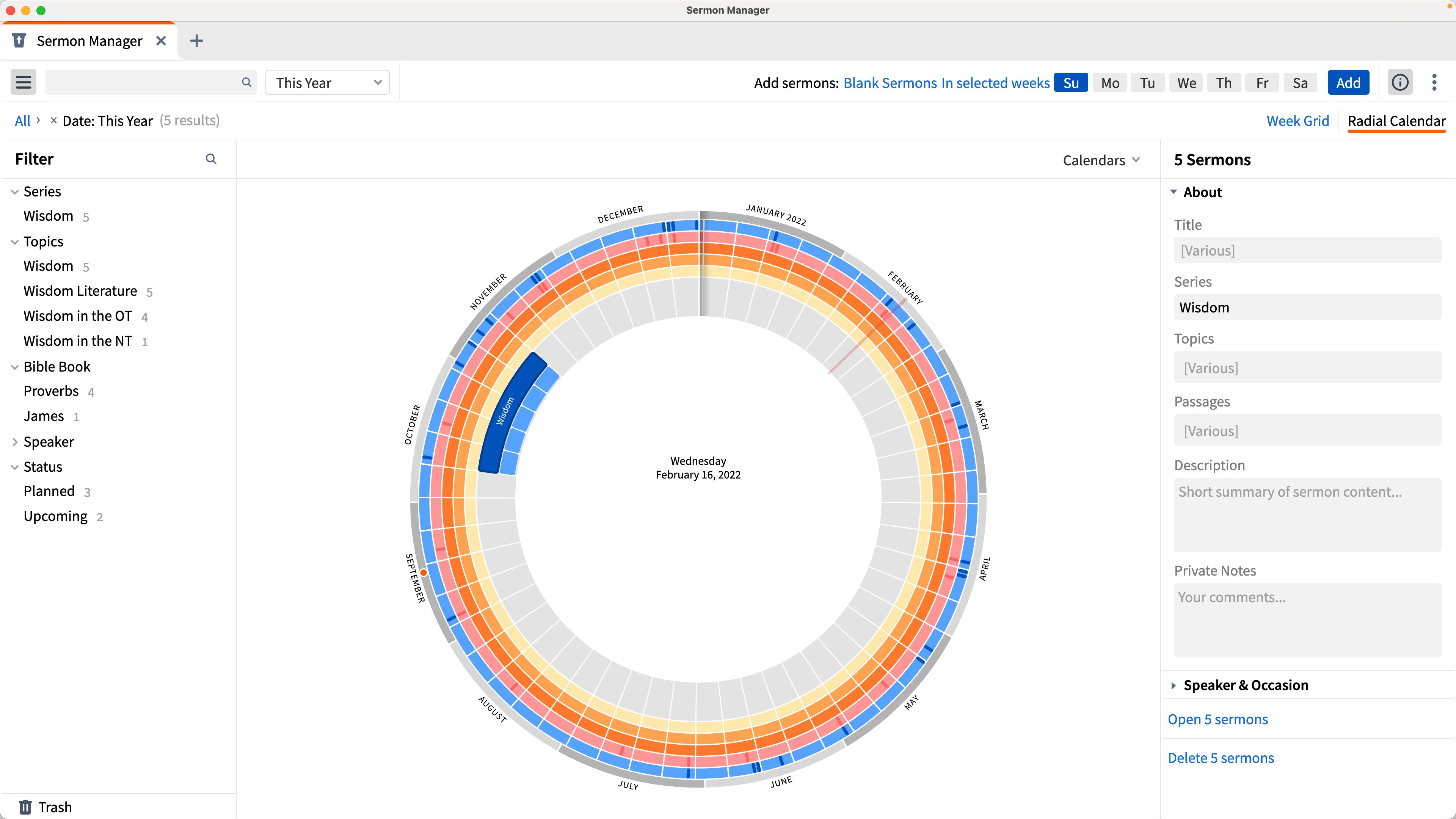Click the Series field showing Wisdom

(x=1307, y=307)
